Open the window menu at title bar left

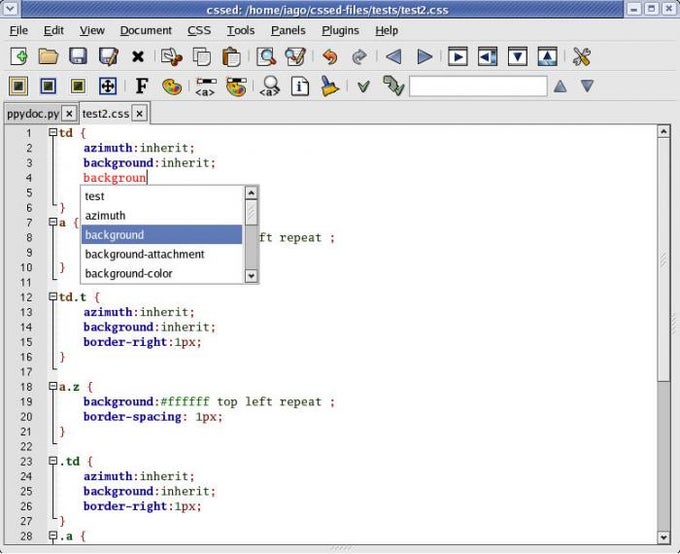coord(10,8)
